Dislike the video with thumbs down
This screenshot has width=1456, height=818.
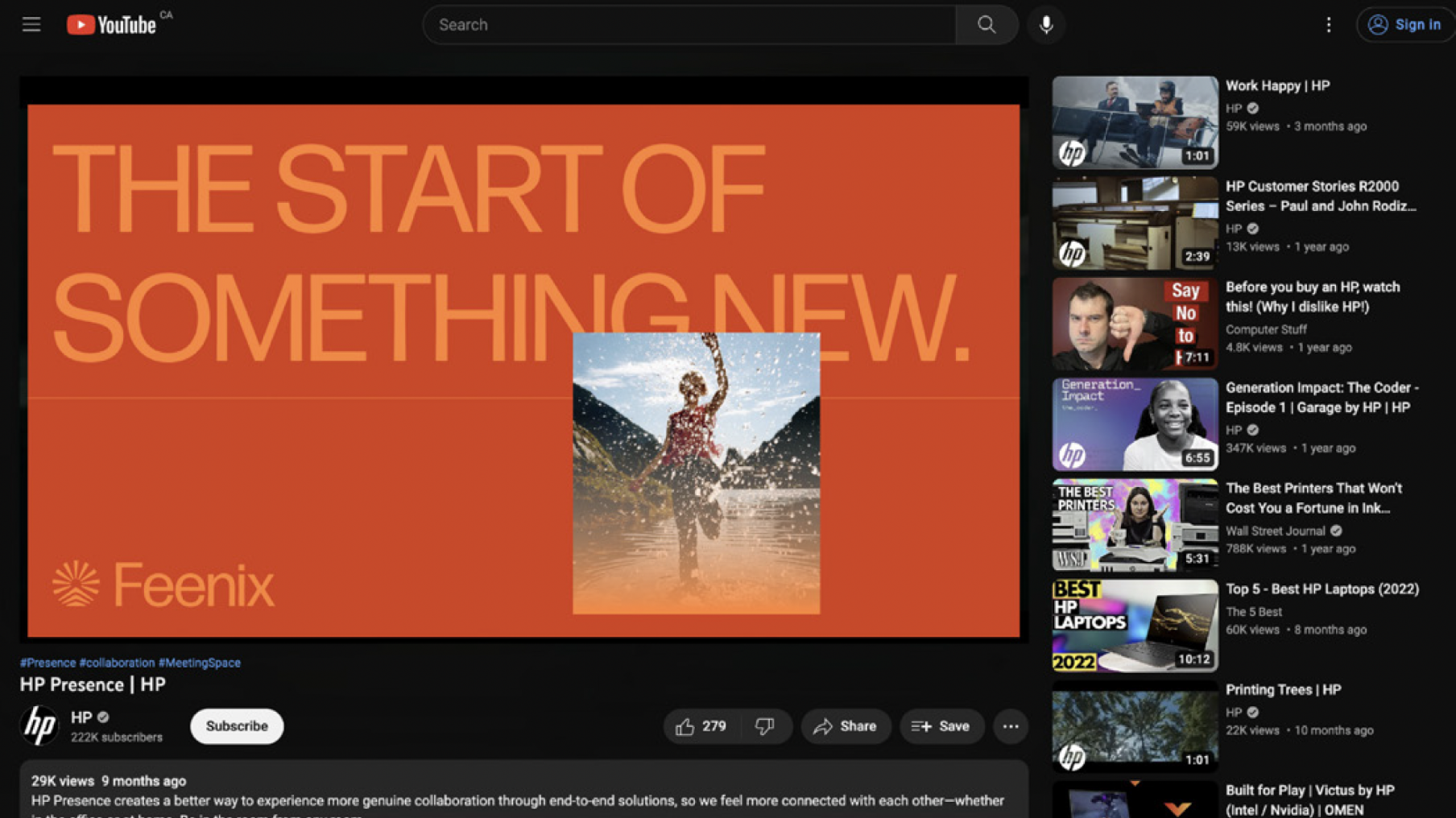pos(765,726)
